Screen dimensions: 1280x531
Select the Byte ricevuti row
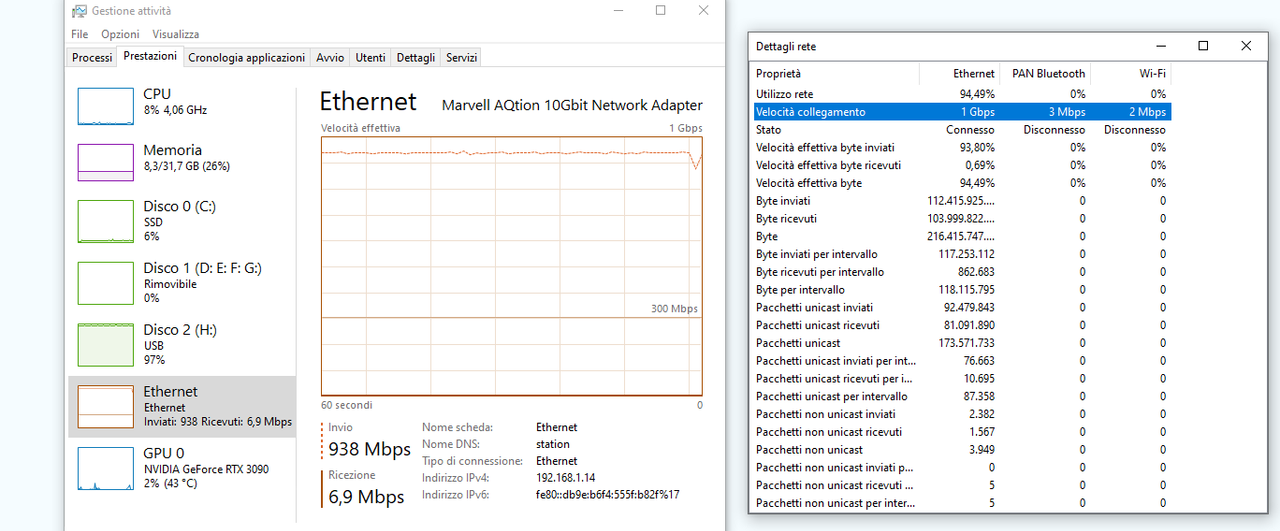tap(961, 219)
